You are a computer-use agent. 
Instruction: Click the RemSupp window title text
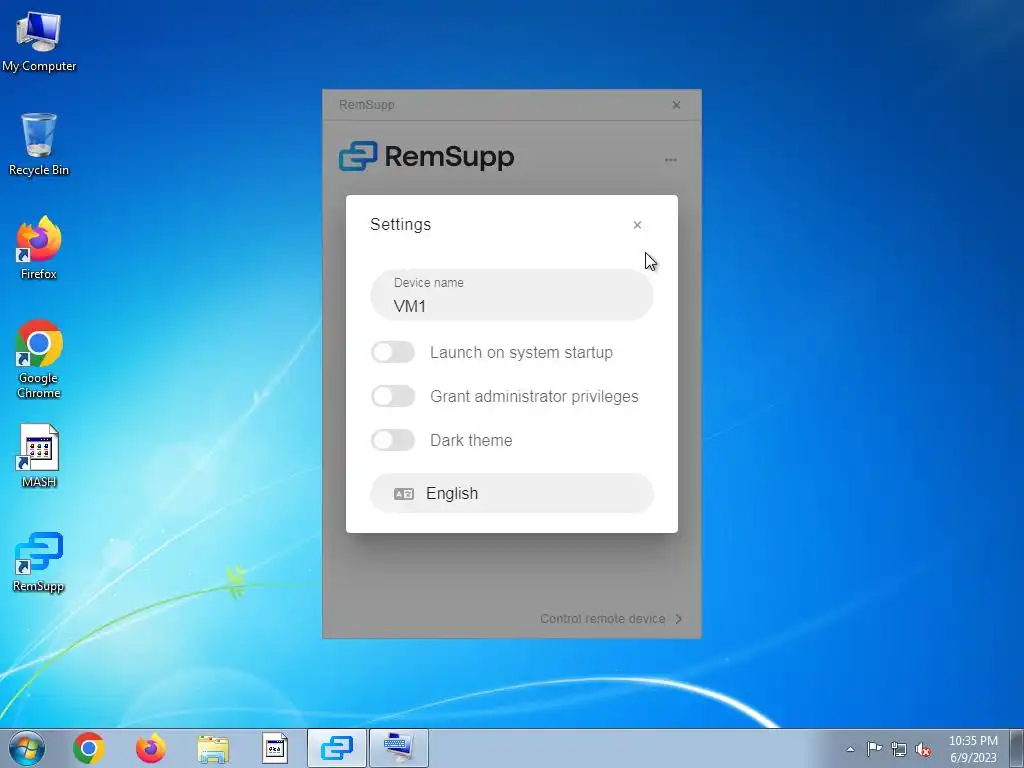pyautogui.click(x=366, y=104)
